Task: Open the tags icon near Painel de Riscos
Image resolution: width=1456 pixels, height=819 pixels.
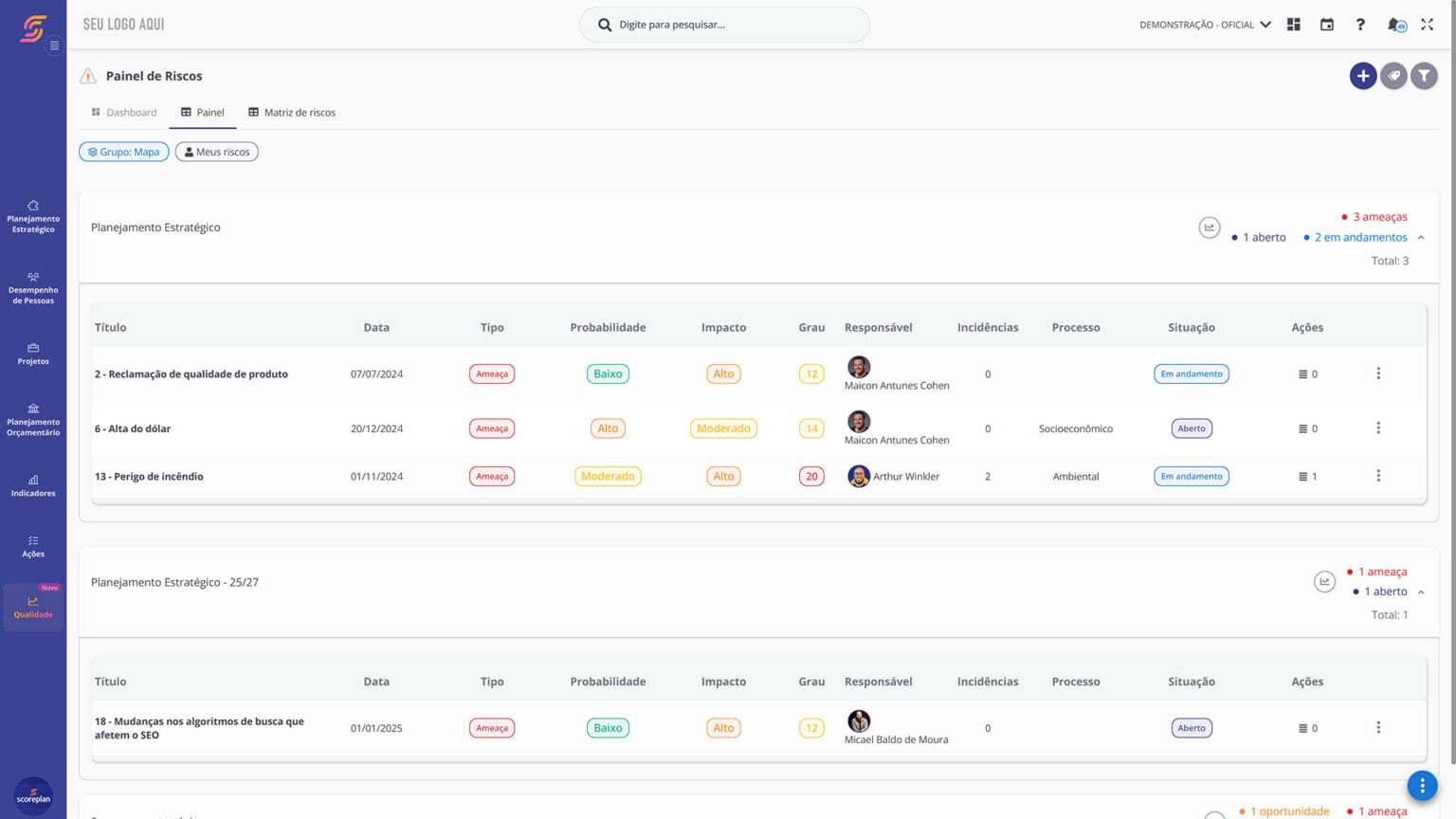Action: 1393,75
